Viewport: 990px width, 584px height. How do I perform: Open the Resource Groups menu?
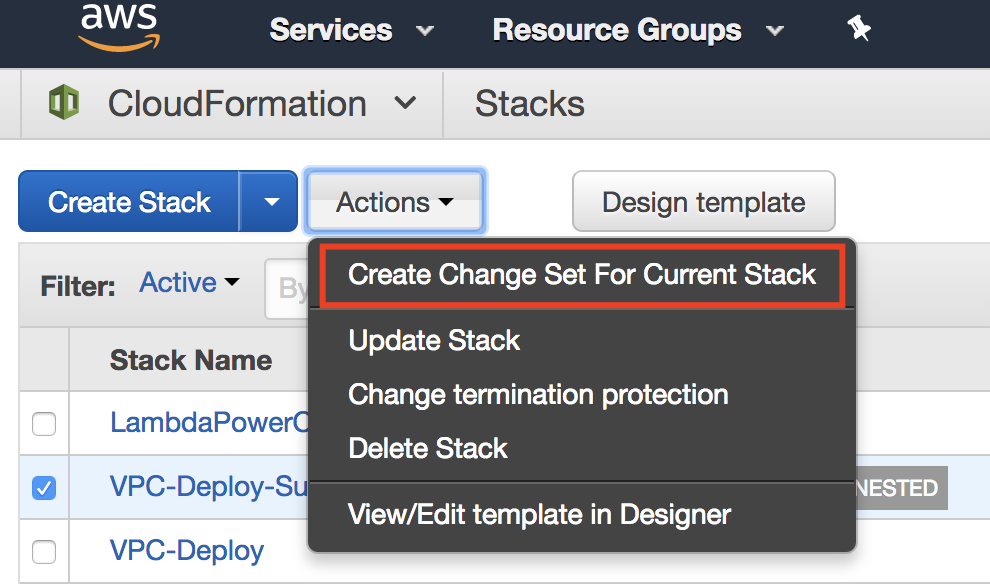637,30
